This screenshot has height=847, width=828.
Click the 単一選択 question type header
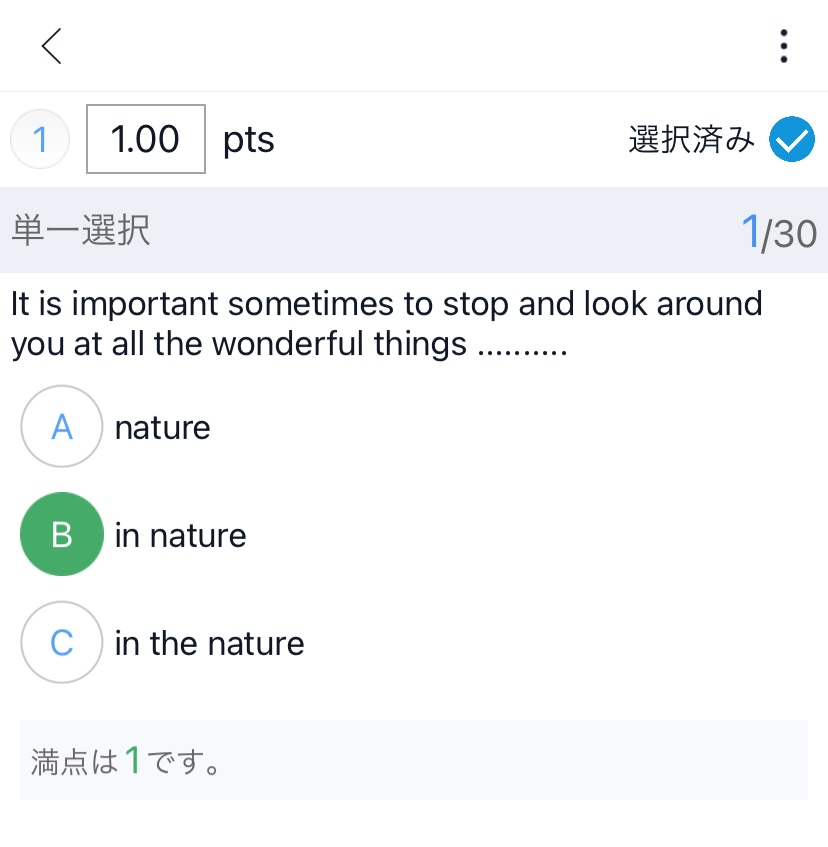[81, 231]
